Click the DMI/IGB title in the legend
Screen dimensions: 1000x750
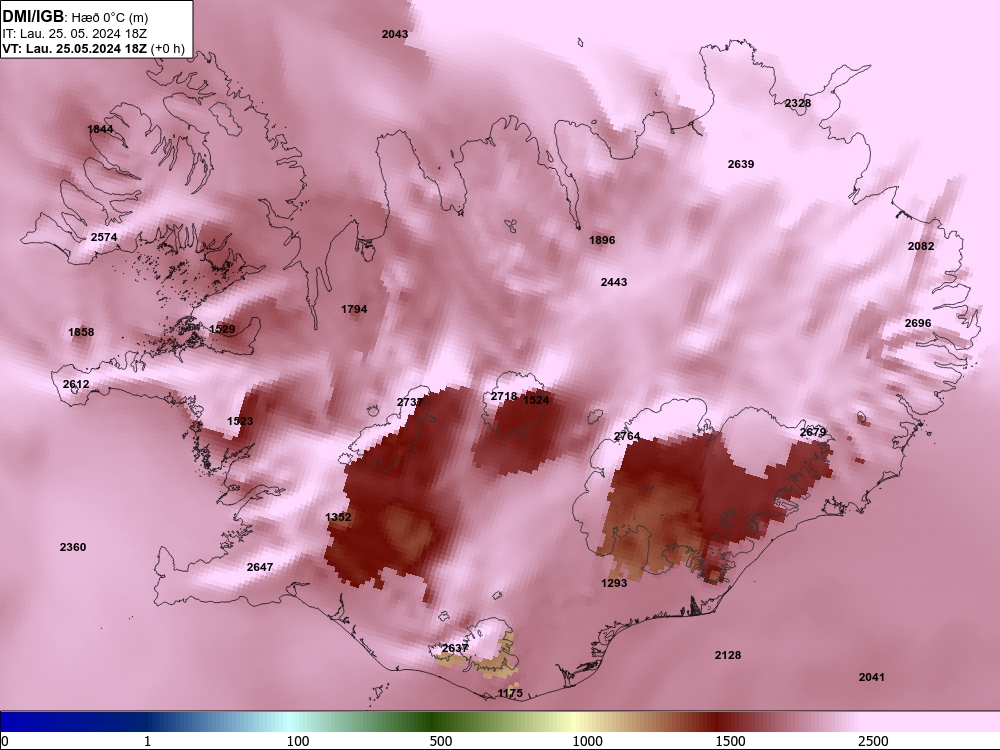click(x=34, y=16)
